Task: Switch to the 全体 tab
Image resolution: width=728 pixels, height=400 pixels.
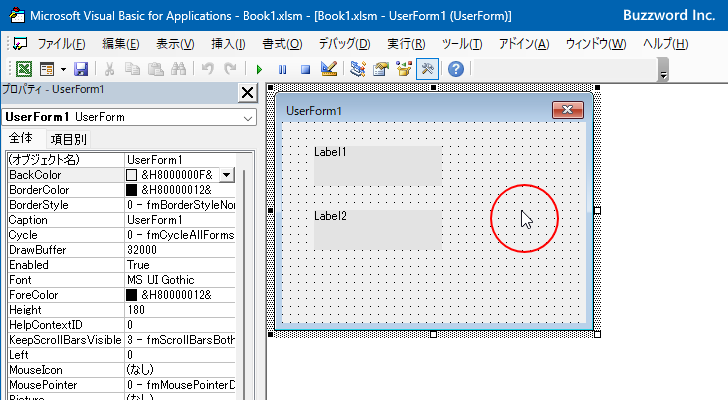Action: click(21, 138)
